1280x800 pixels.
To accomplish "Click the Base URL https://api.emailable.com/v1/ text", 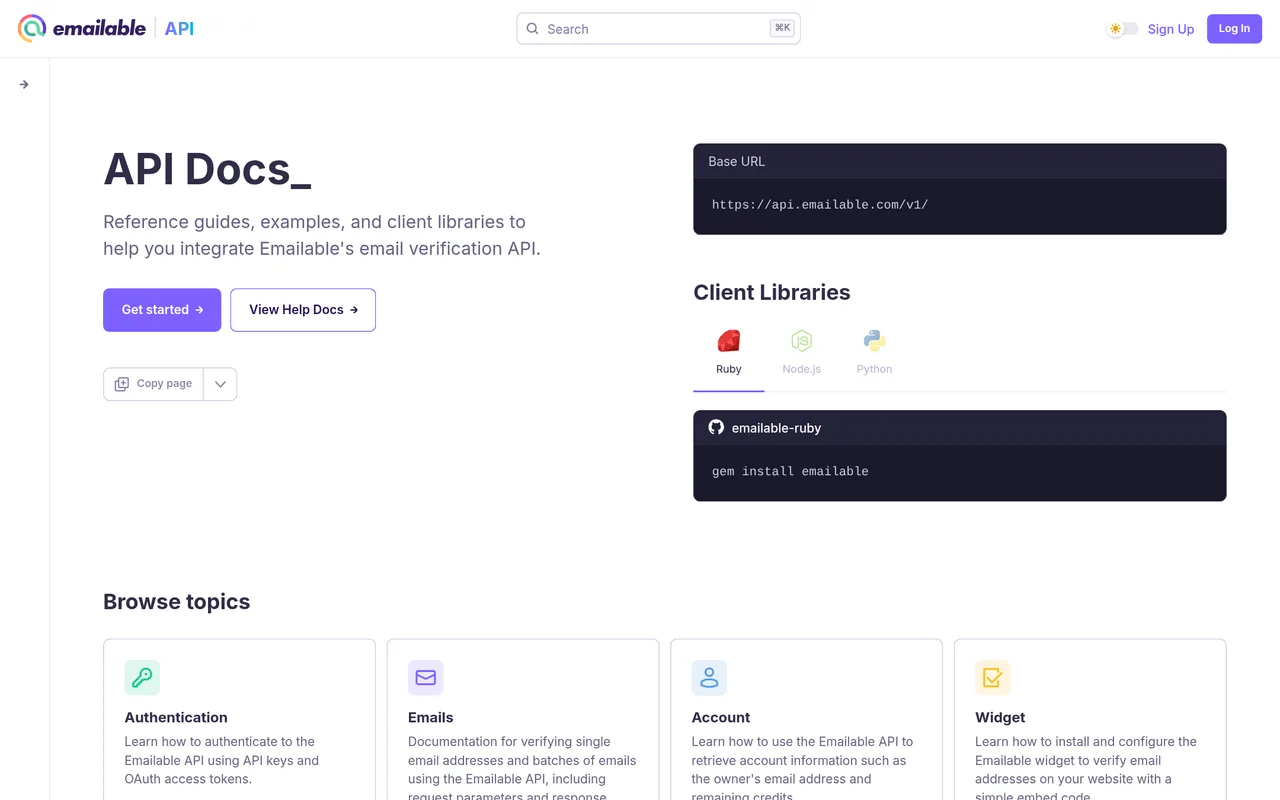I will pyautogui.click(x=820, y=205).
